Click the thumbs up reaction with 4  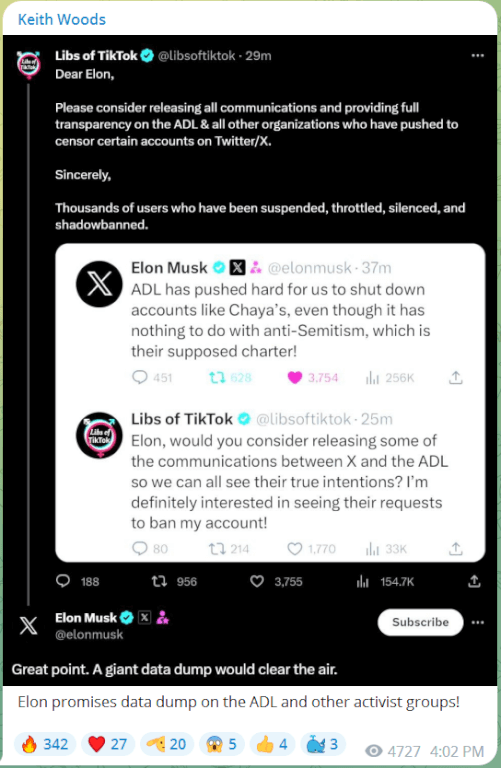coord(272,744)
